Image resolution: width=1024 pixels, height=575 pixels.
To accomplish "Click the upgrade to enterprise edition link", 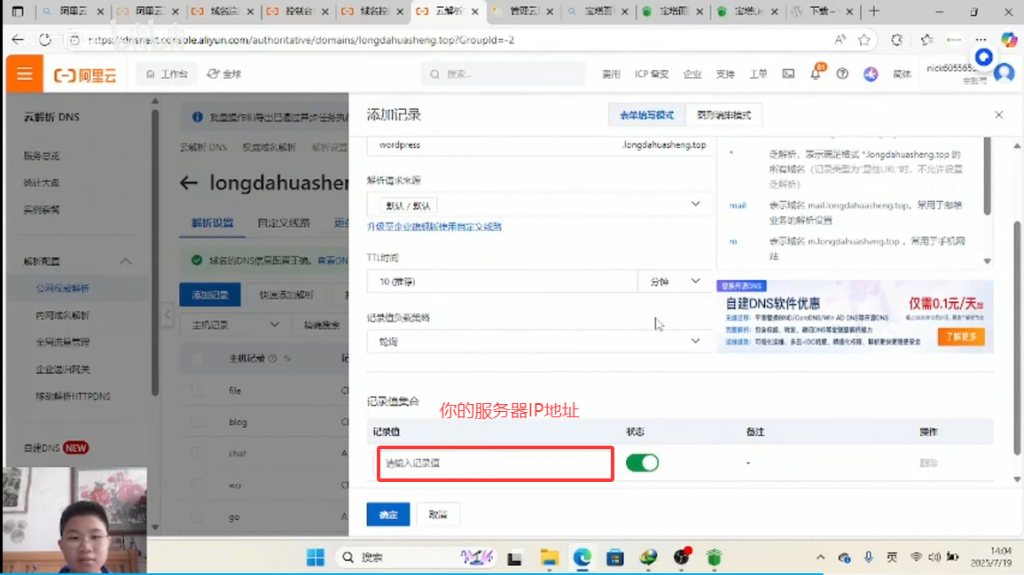I will pos(434,227).
